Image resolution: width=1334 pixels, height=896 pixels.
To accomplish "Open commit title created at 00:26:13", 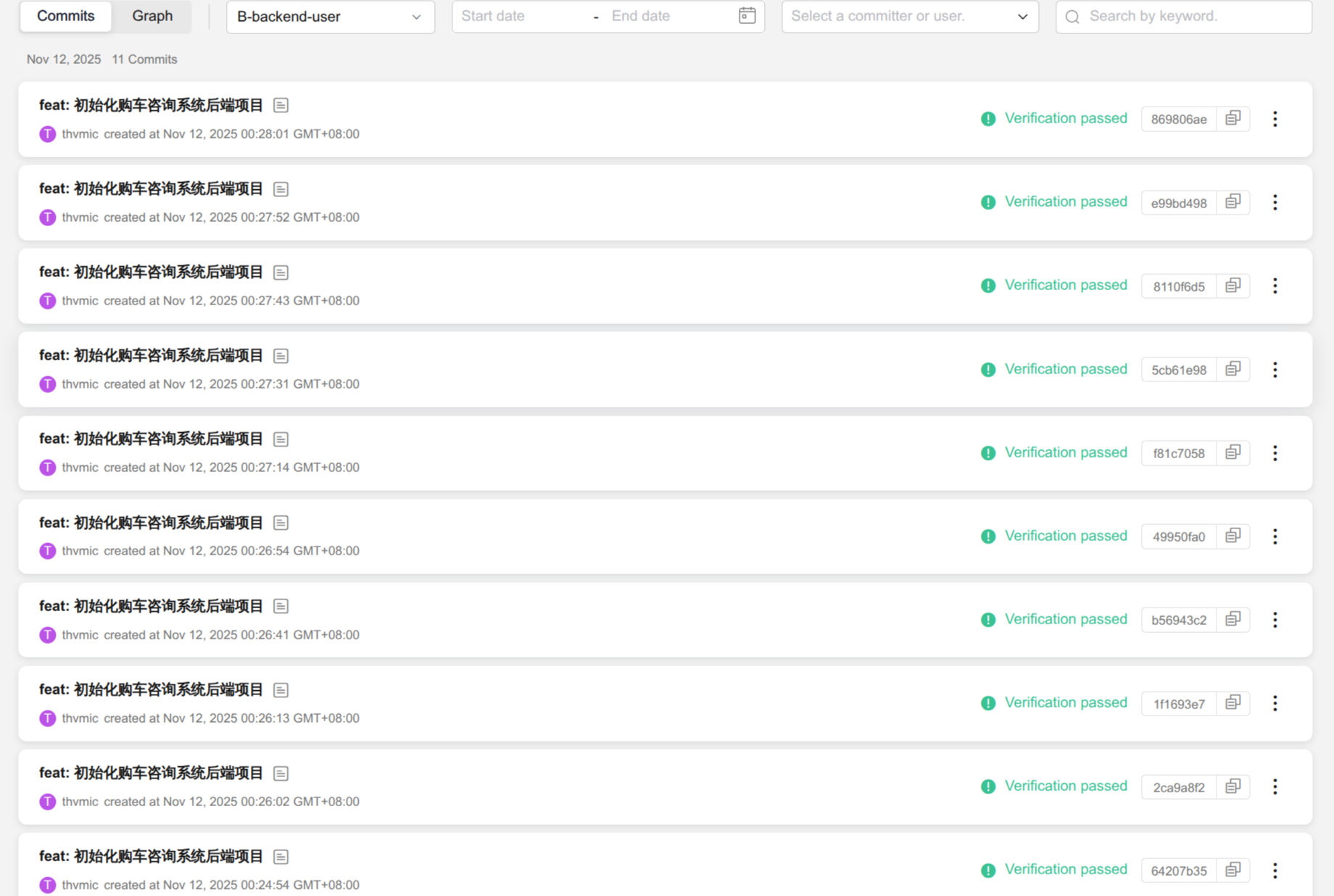I will click(x=151, y=689).
